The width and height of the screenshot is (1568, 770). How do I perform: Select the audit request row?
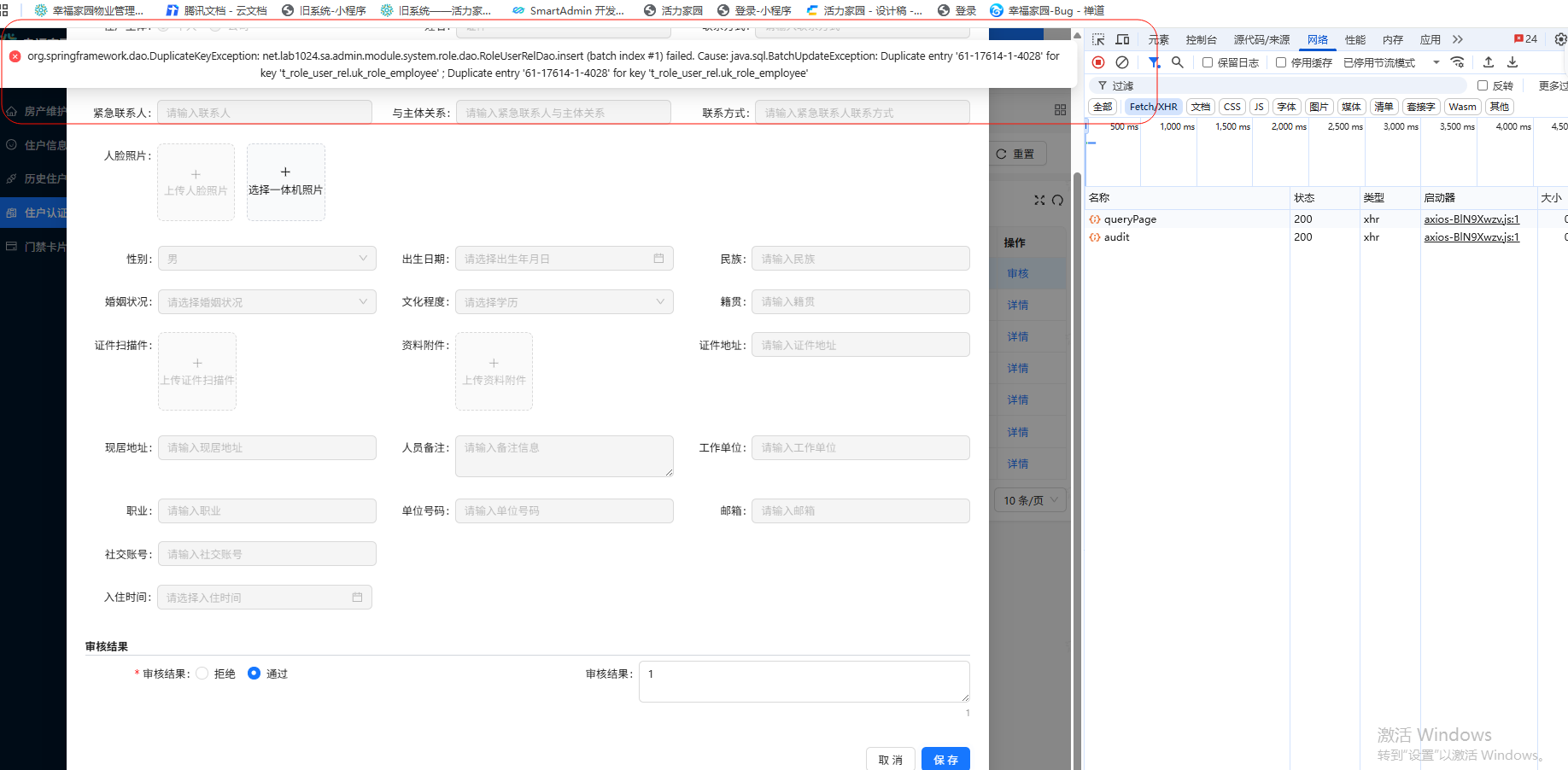tap(1117, 237)
